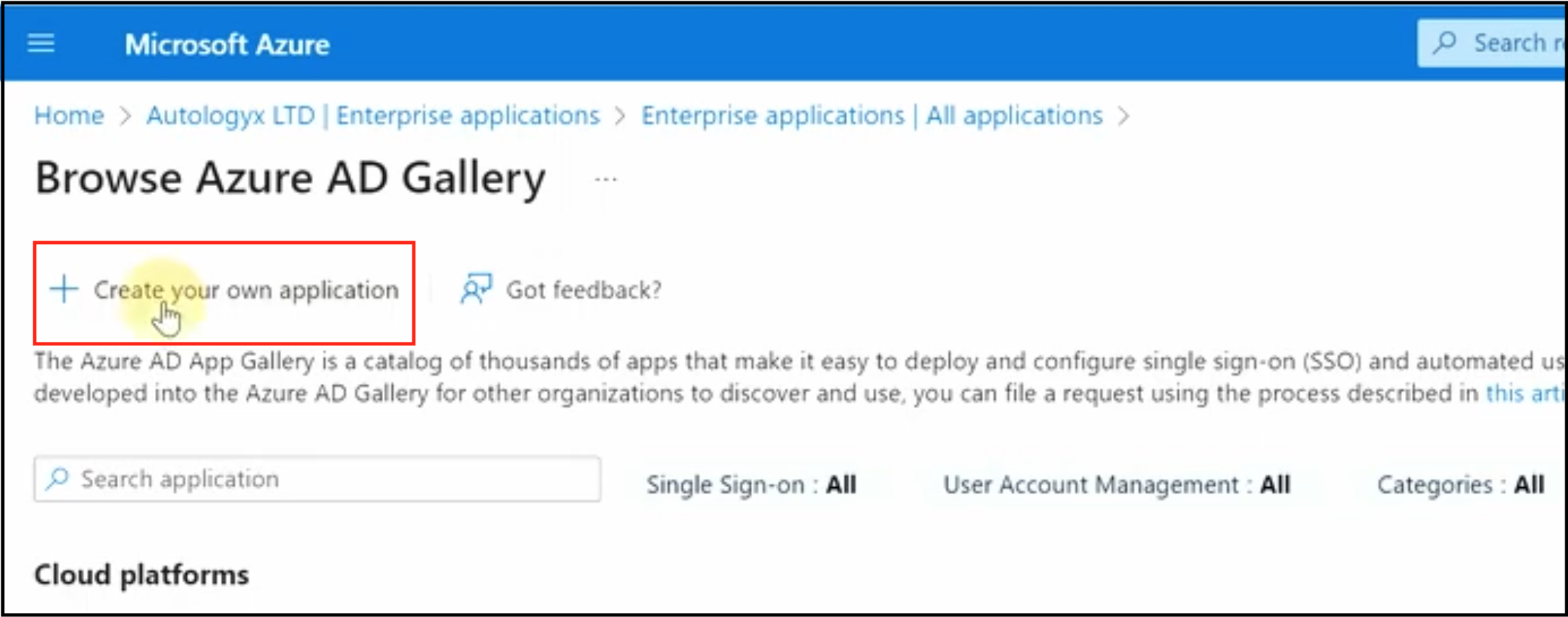
Task: Click the chevron after All applications breadcrumb
Action: 1124,116
